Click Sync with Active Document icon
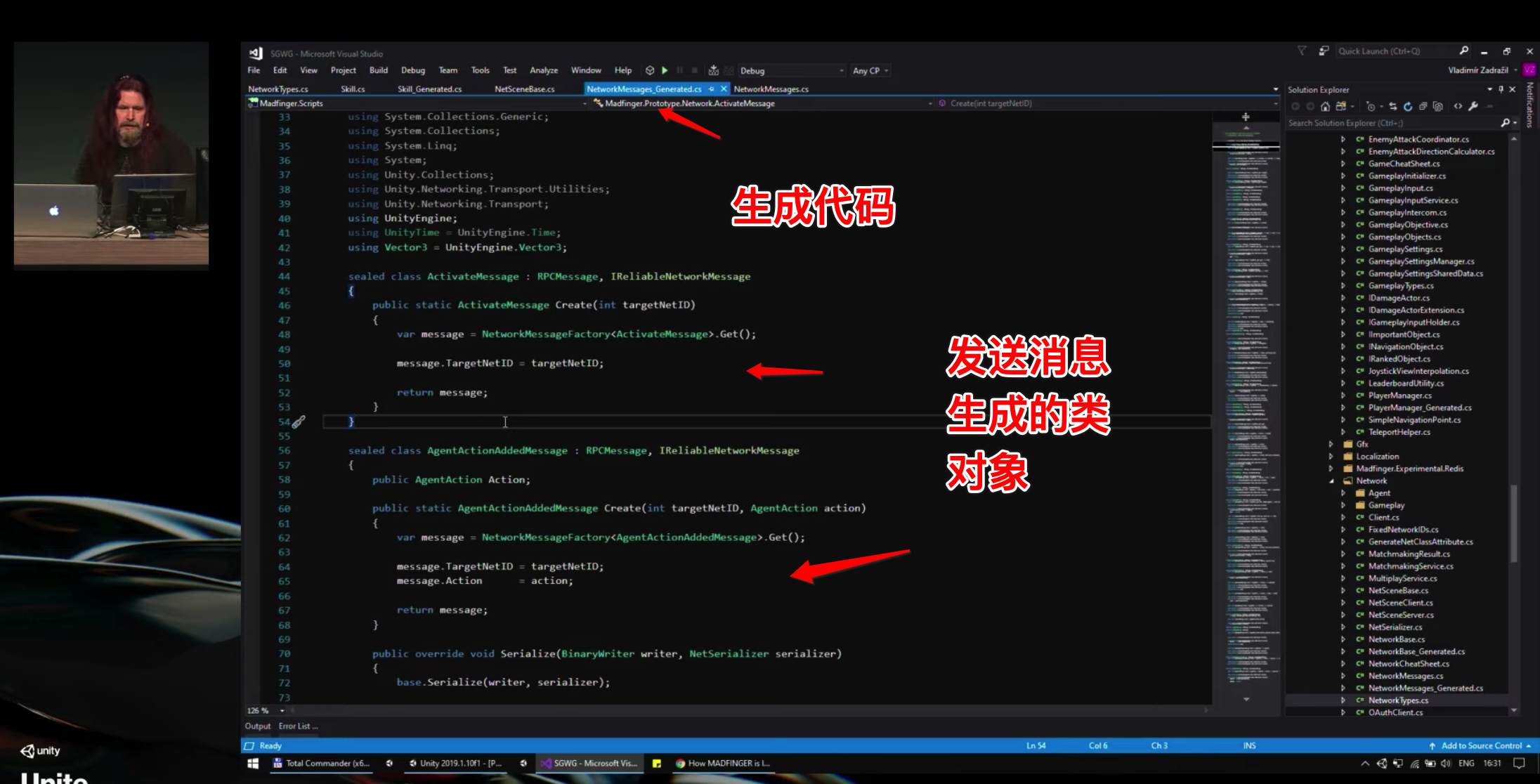Image resolution: width=1540 pixels, height=784 pixels. tap(1393, 106)
